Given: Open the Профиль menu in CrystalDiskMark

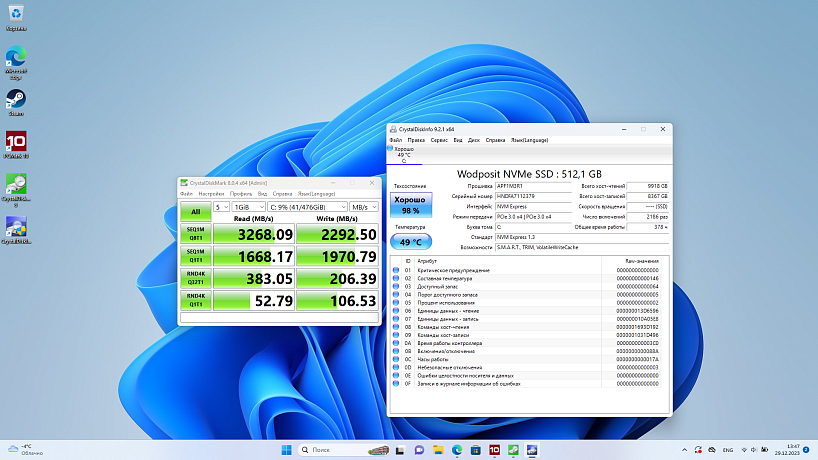Looking at the screenshot, I should [x=240, y=193].
